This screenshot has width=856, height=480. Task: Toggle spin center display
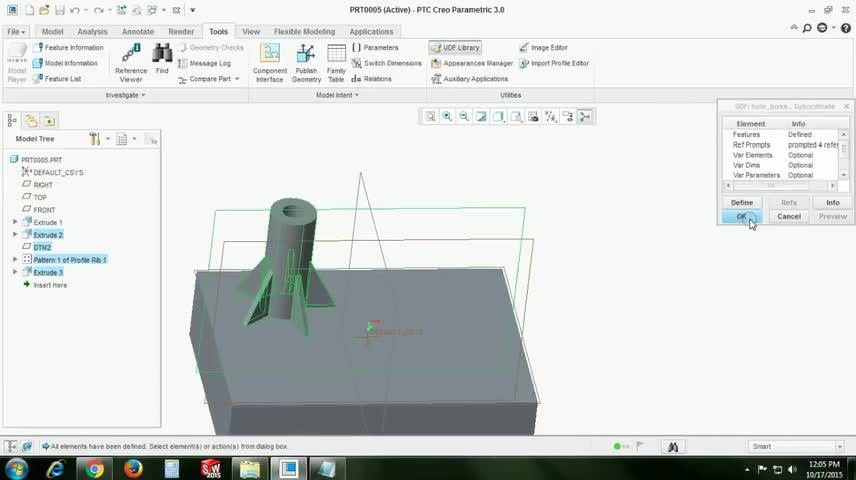[x=585, y=116]
